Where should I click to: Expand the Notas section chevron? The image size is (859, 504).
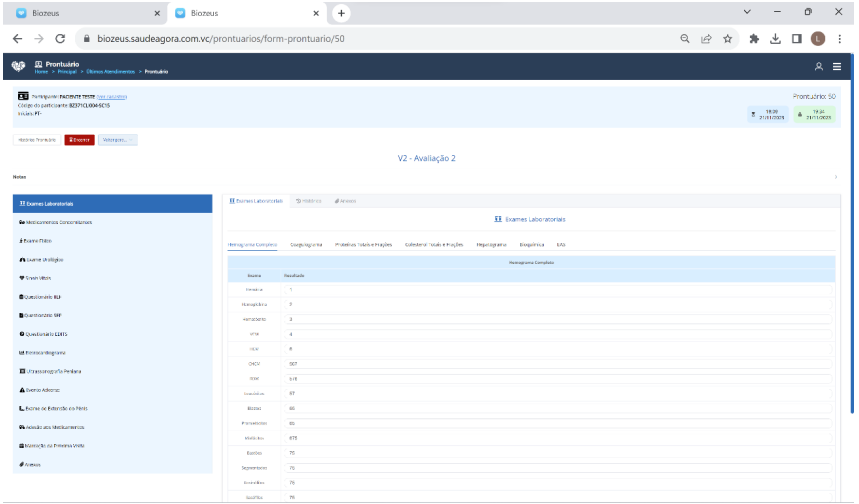point(835,177)
